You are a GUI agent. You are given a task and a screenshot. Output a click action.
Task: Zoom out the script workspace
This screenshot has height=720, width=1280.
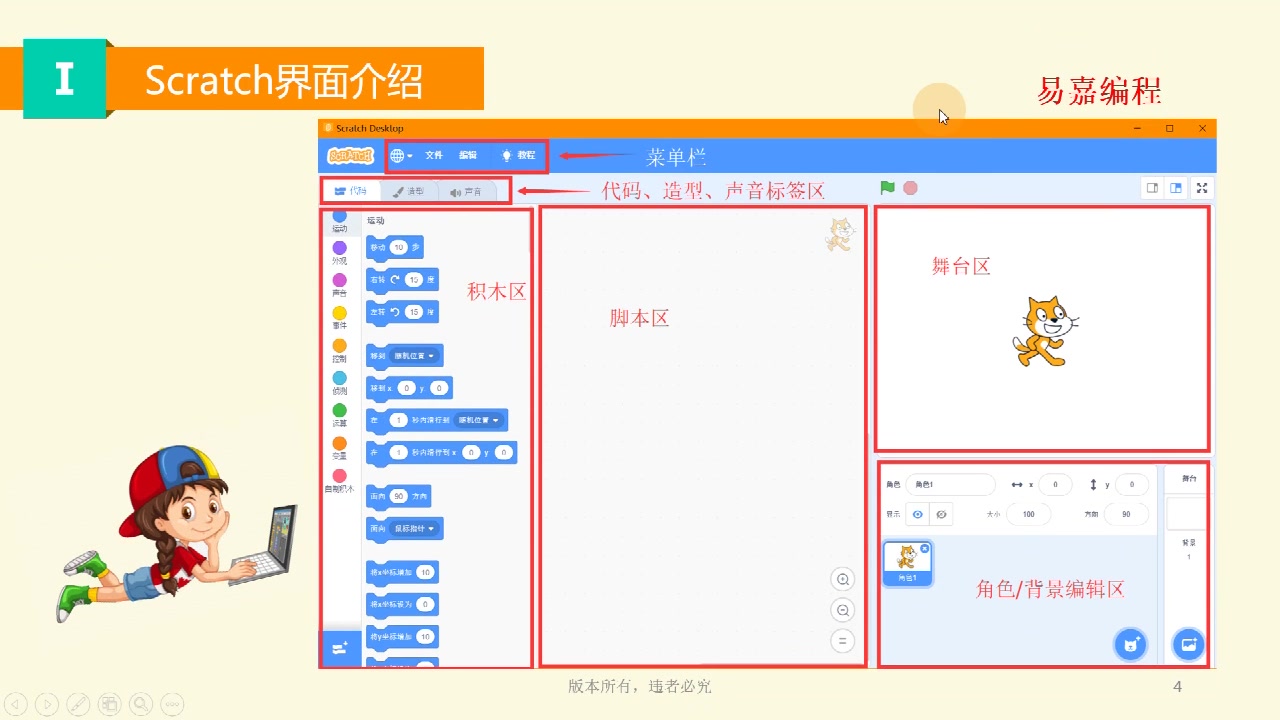pyautogui.click(x=843, y=610)
